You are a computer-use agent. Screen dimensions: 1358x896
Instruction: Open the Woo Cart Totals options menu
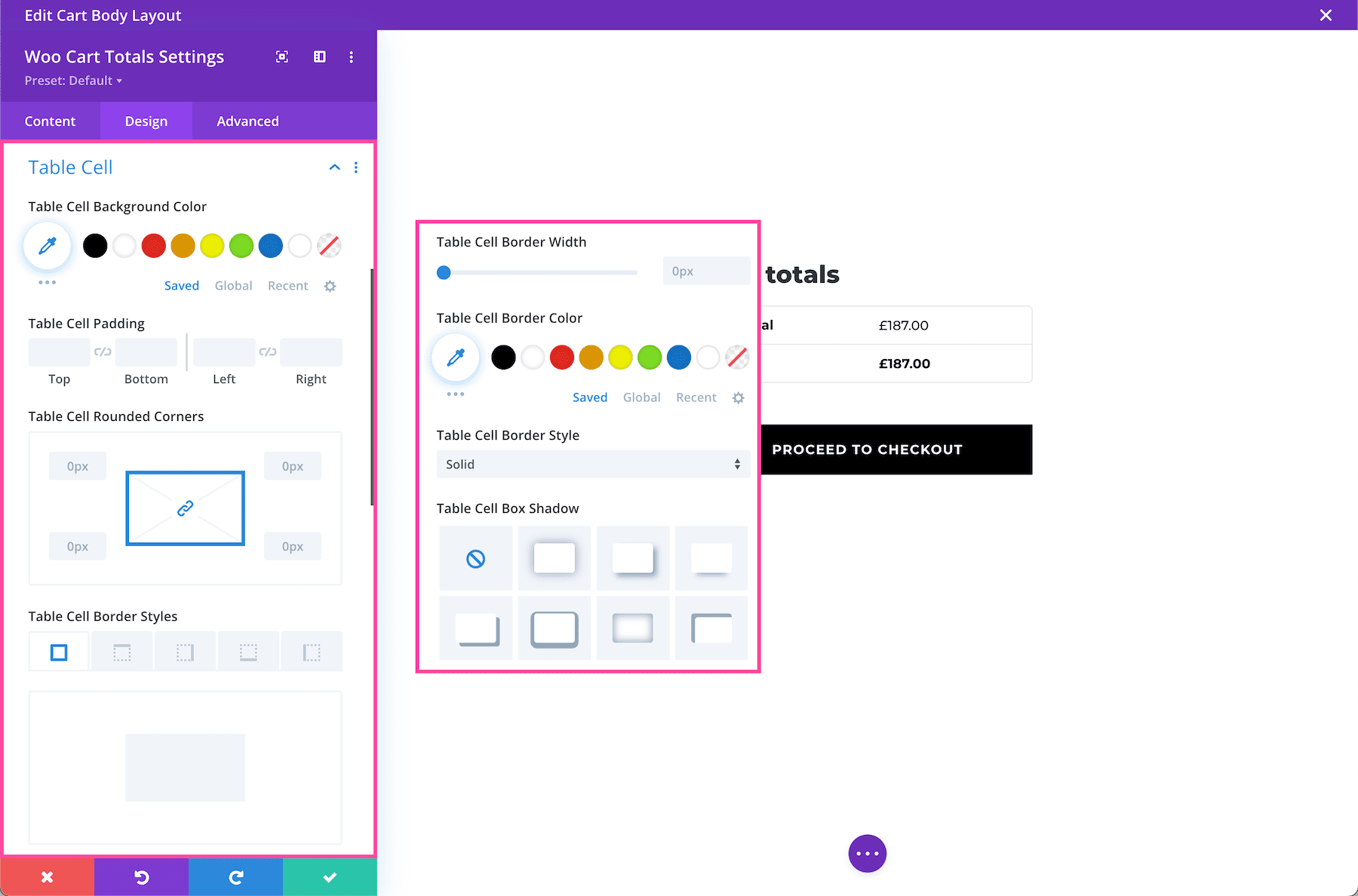[351, 57]
